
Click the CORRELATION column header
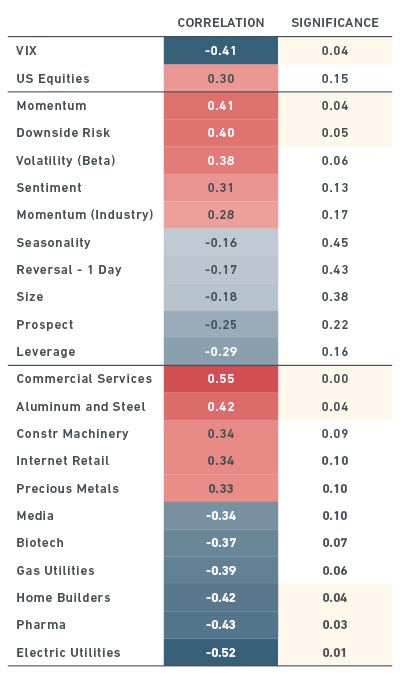point(221,23)
